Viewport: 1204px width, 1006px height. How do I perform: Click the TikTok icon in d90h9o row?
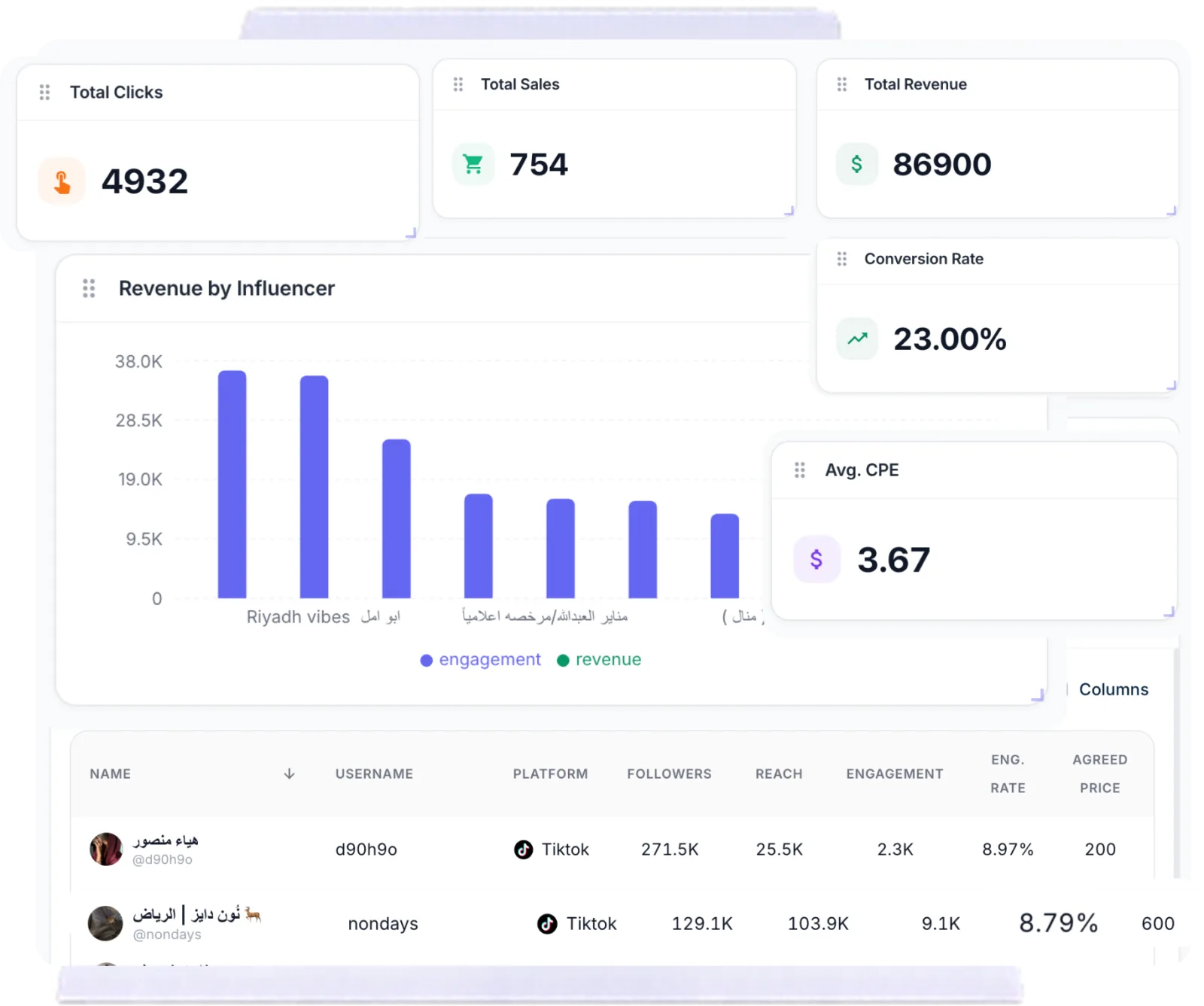[524, 849]
